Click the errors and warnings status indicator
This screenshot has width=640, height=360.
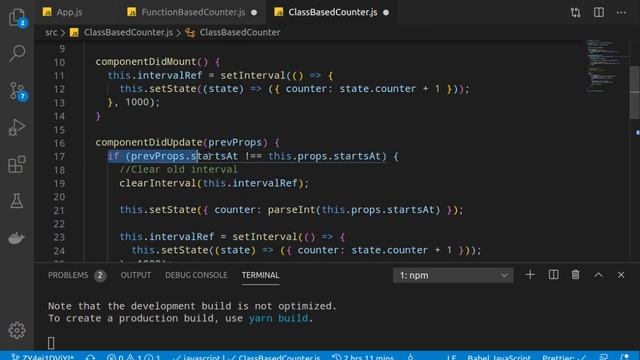point(133,357)
